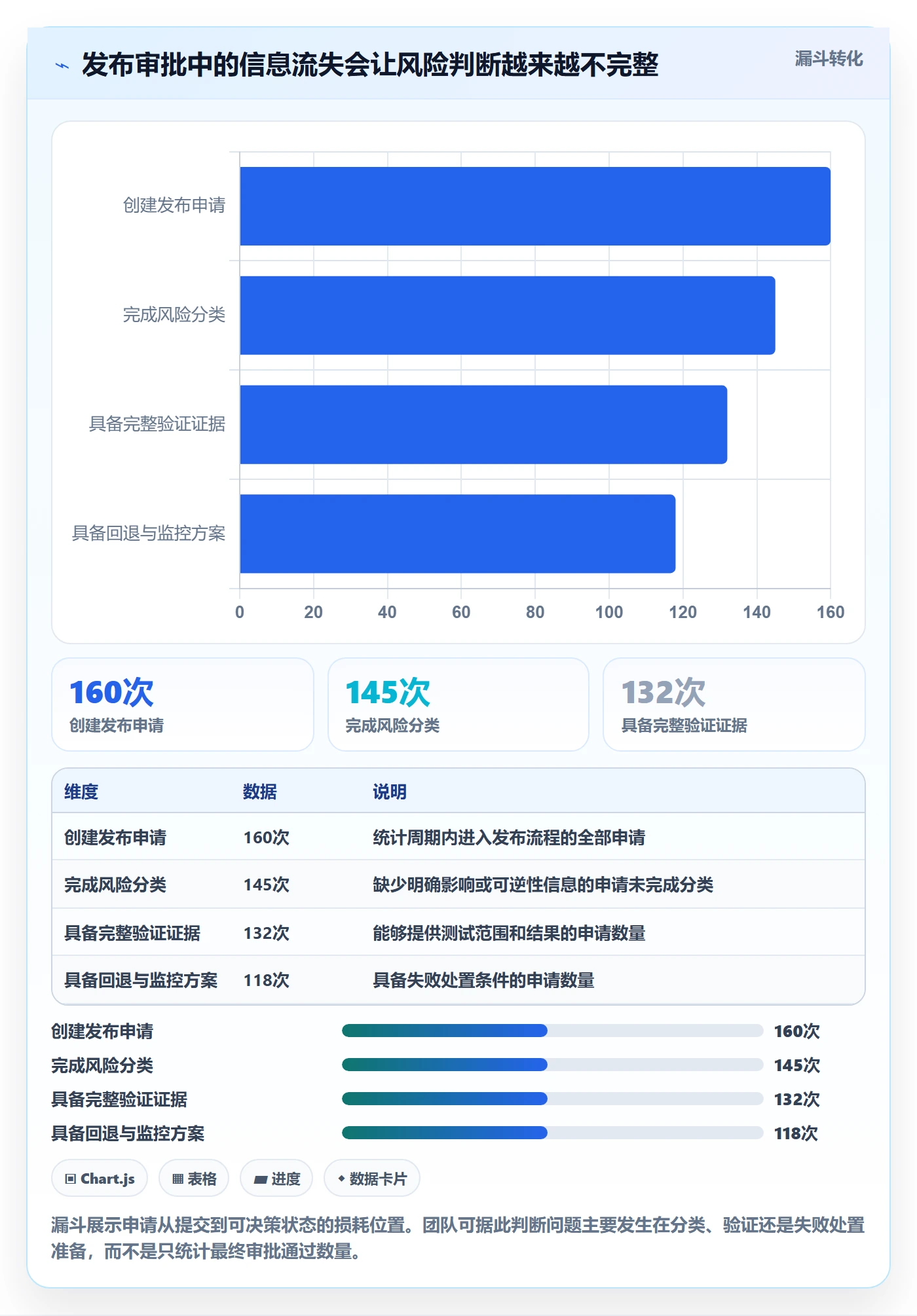917x1316 pixels.
Task: Open the 145次 完成风险分类 stat card
Action: click(458, 704)
